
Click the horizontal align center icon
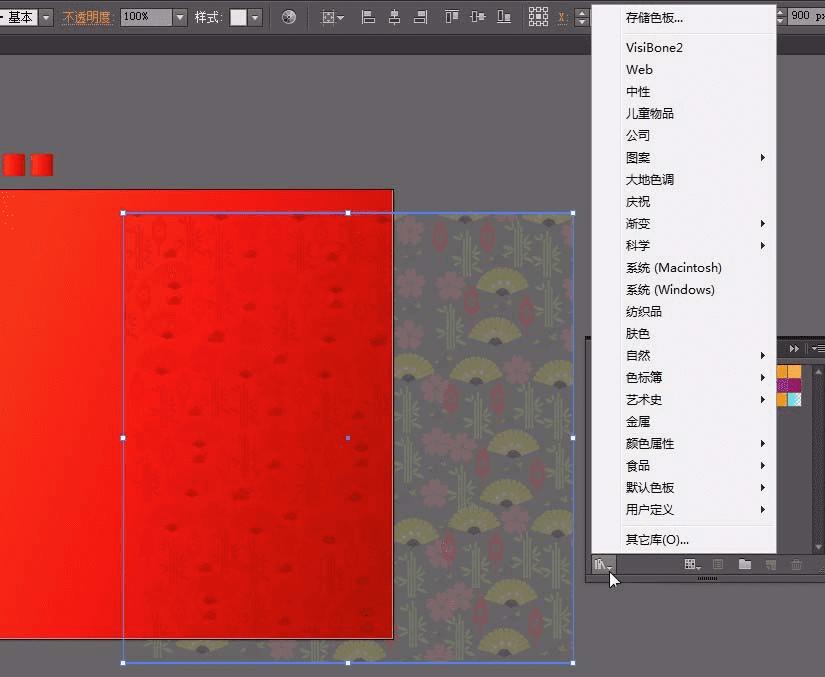click(x=394, y=17)
